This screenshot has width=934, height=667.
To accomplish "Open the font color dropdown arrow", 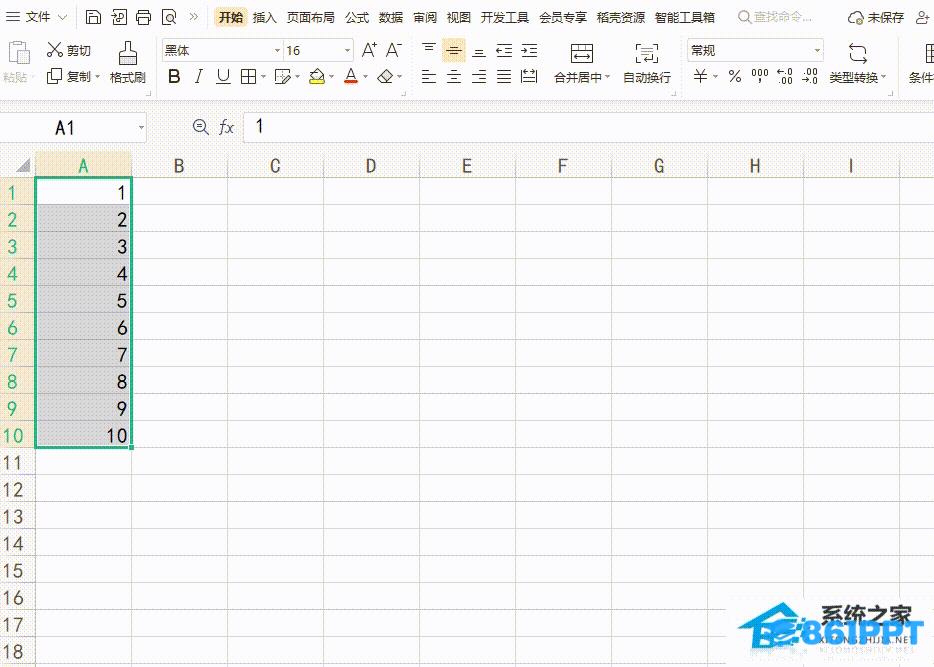I will point(365,77).
